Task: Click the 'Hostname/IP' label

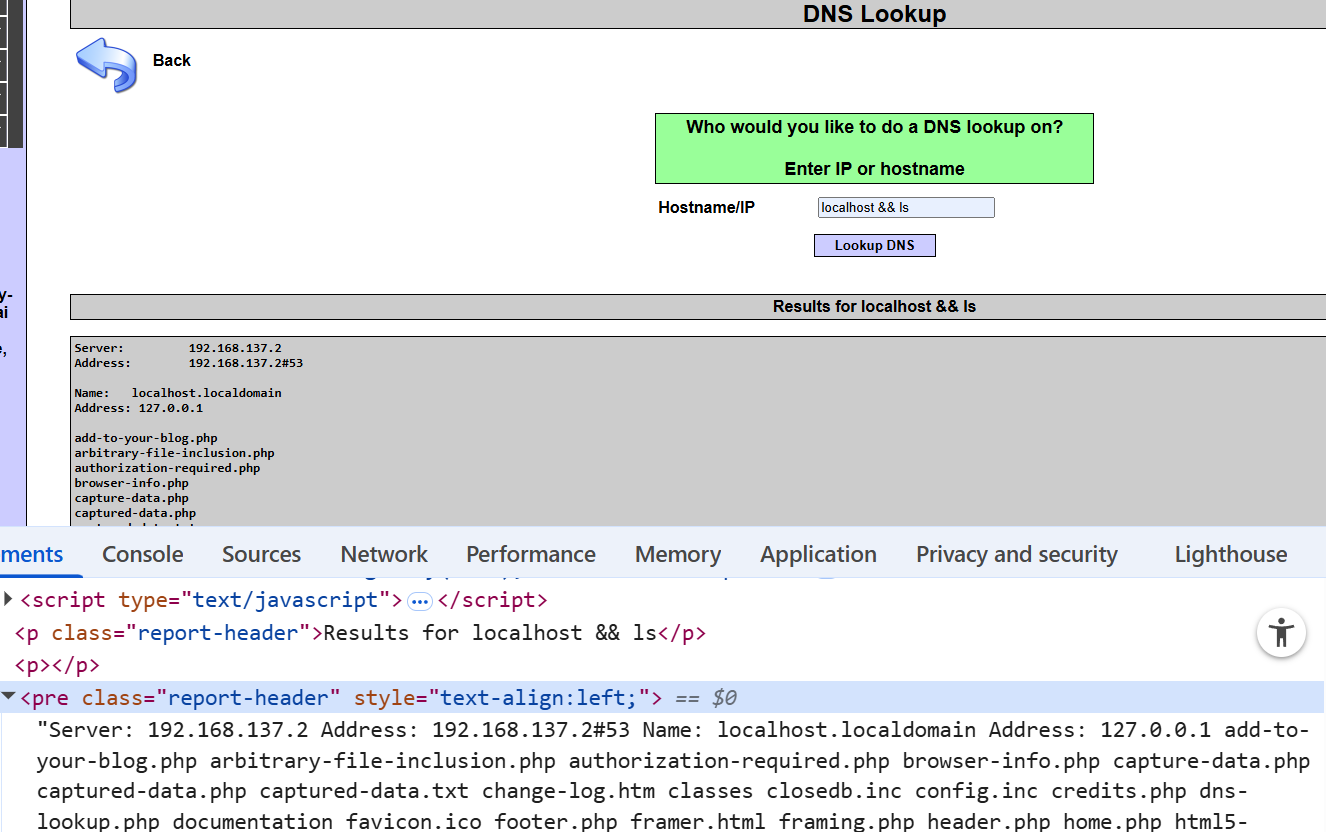Action: click(x=706, y=208)
